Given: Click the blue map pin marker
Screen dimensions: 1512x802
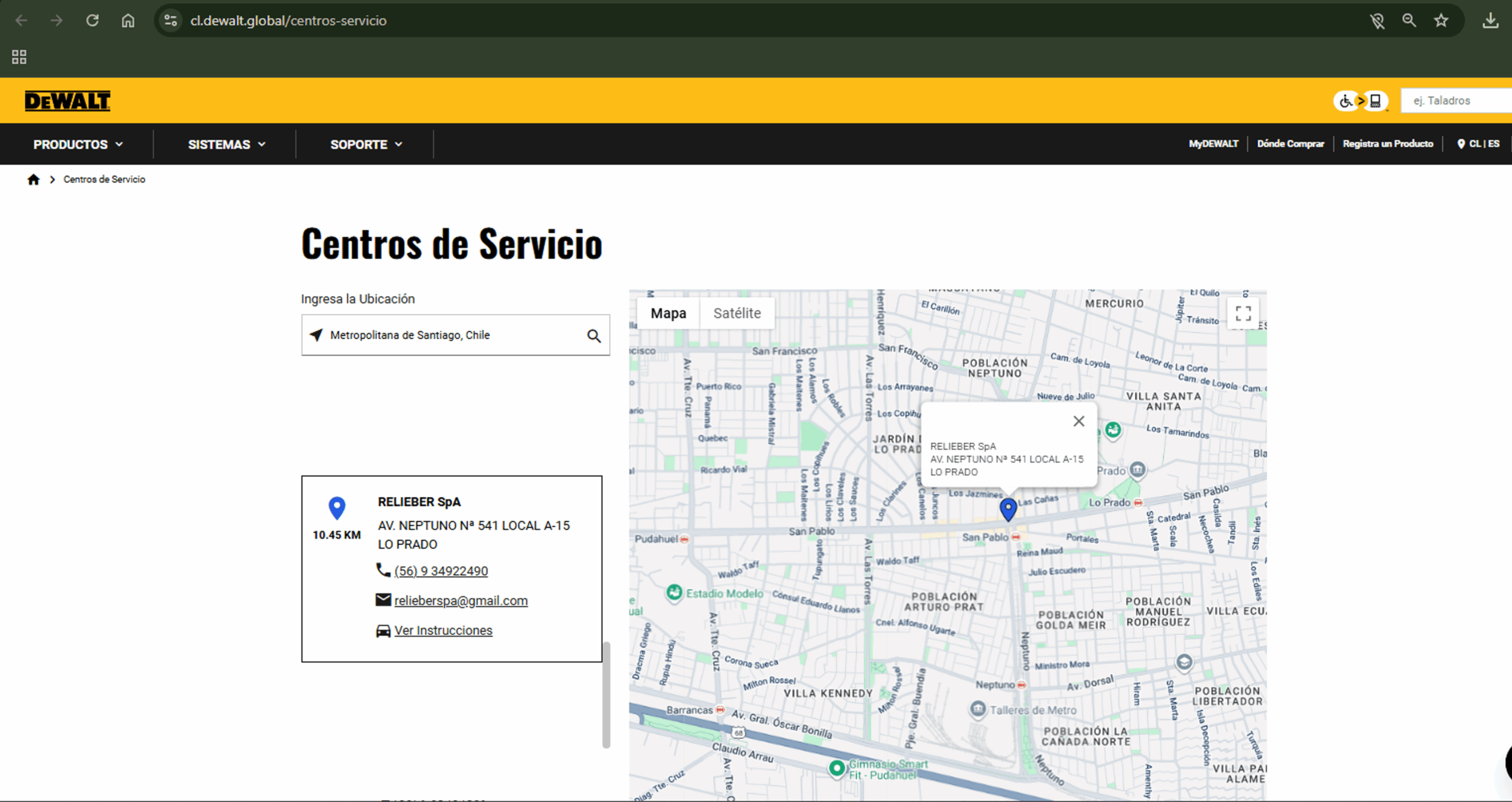Looking at the screenshot, I should coord(1008,508).
